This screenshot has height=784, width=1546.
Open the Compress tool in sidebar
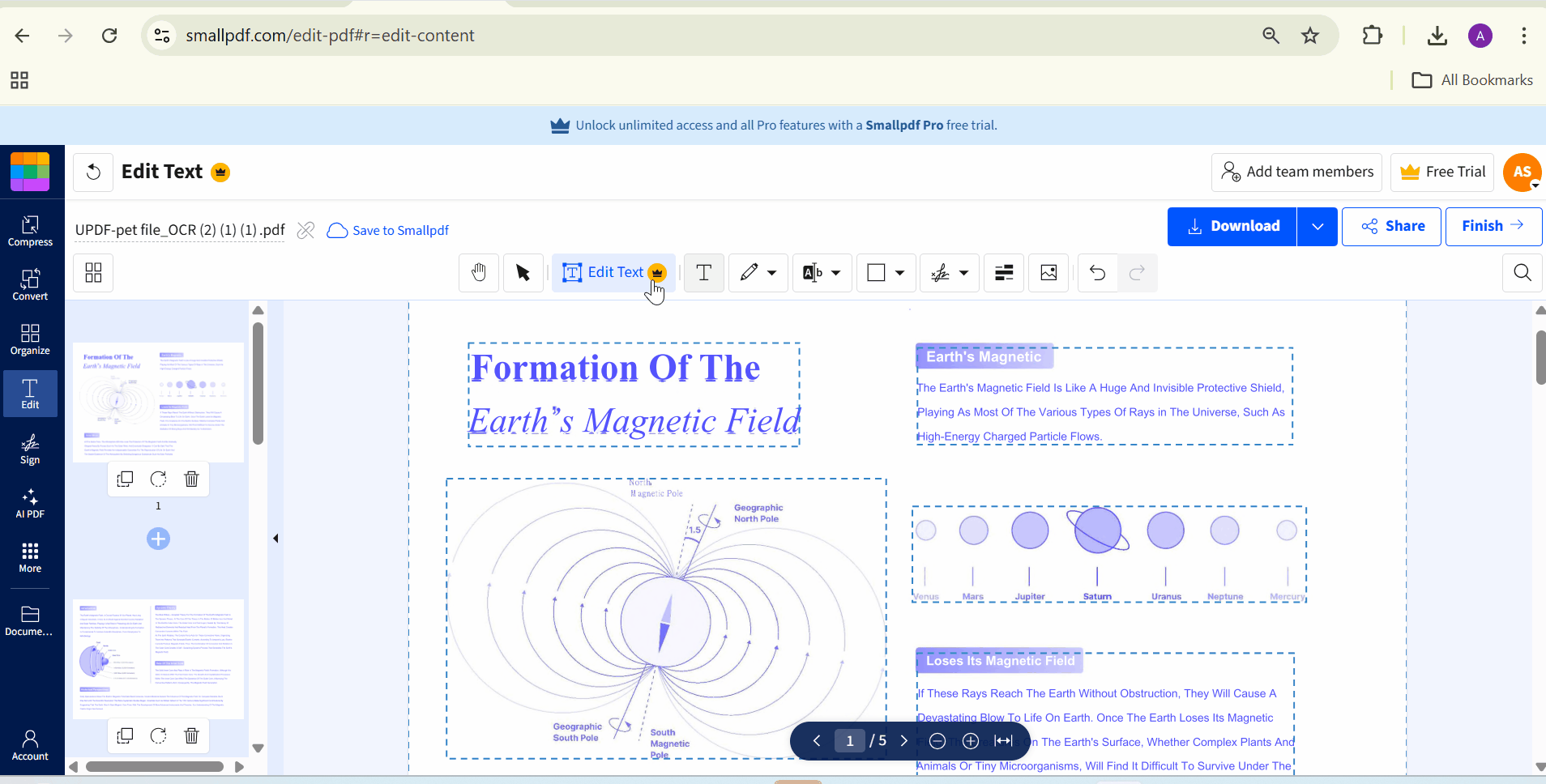(x=30, y=231)
